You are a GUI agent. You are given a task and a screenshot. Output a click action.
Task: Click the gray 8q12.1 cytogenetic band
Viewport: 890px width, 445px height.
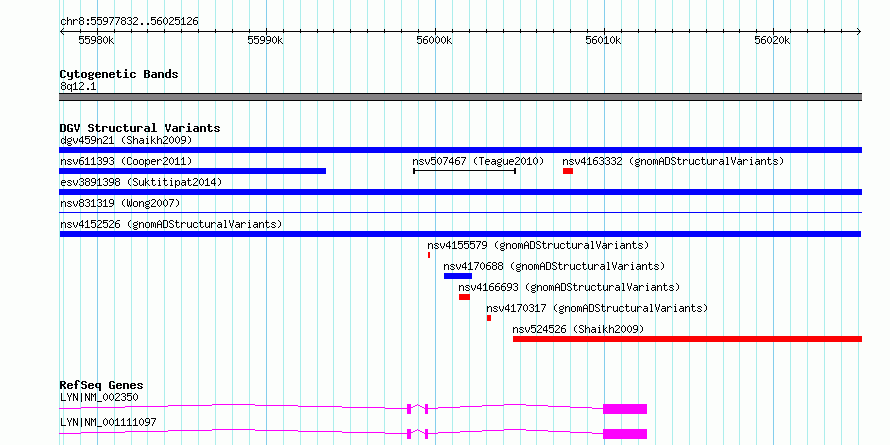click(460, 97)
